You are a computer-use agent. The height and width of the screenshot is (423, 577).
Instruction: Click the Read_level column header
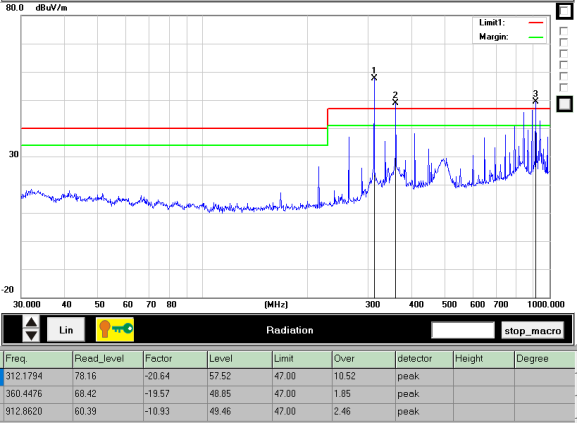coord(107,359)
